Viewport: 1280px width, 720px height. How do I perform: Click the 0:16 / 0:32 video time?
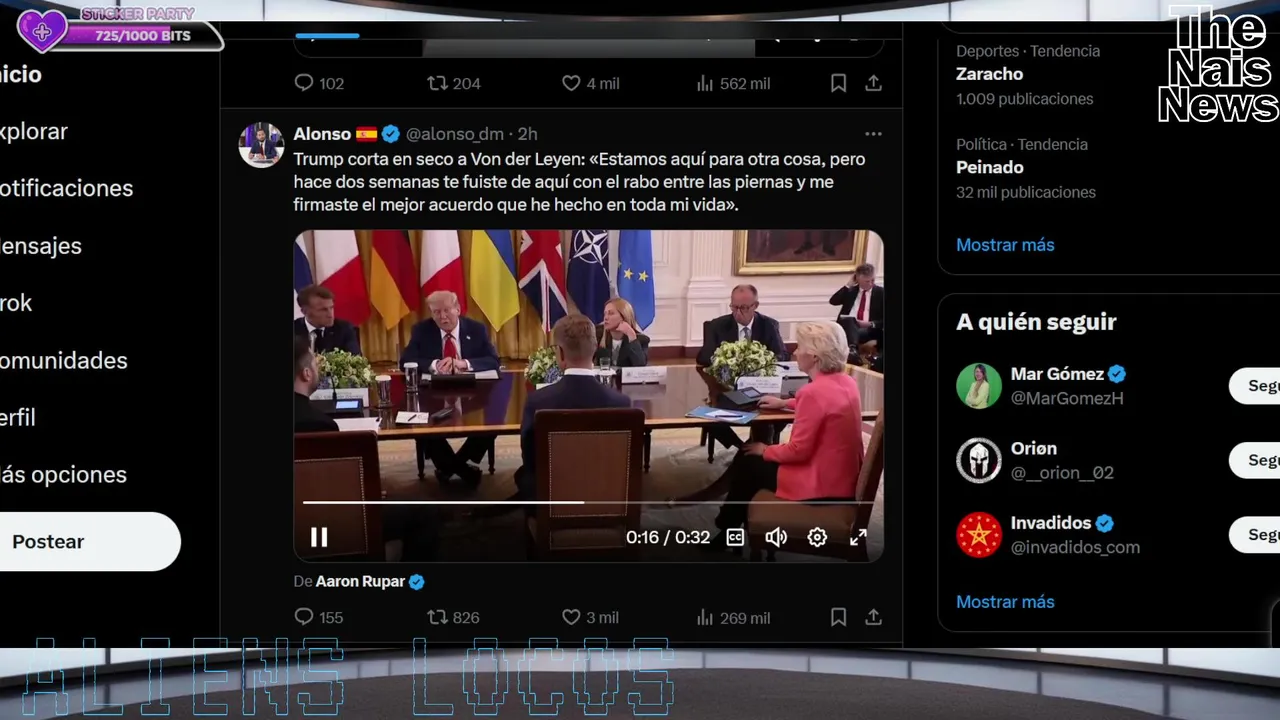(x=668, y=537)
